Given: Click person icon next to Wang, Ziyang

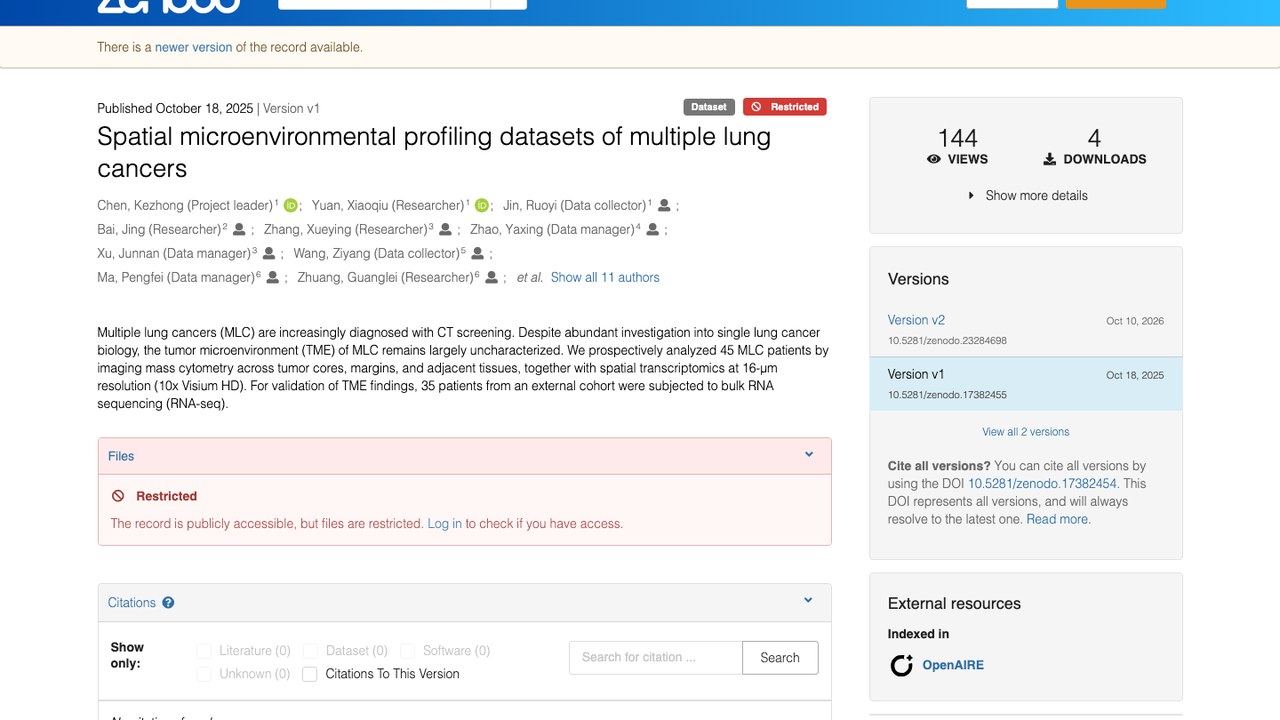Looking at the screenshot, I should coord(477,253).
